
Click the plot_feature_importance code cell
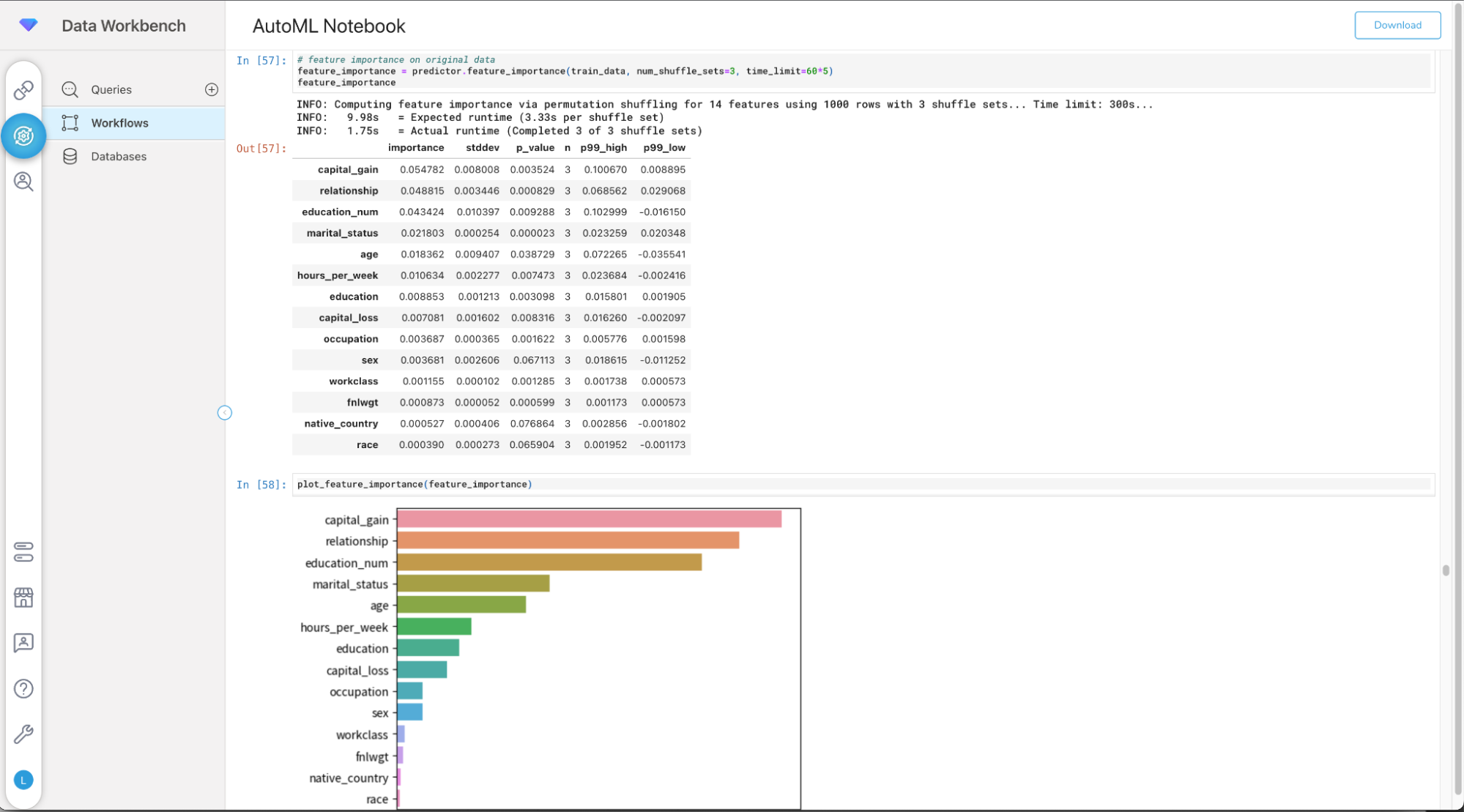pos(861,485)
